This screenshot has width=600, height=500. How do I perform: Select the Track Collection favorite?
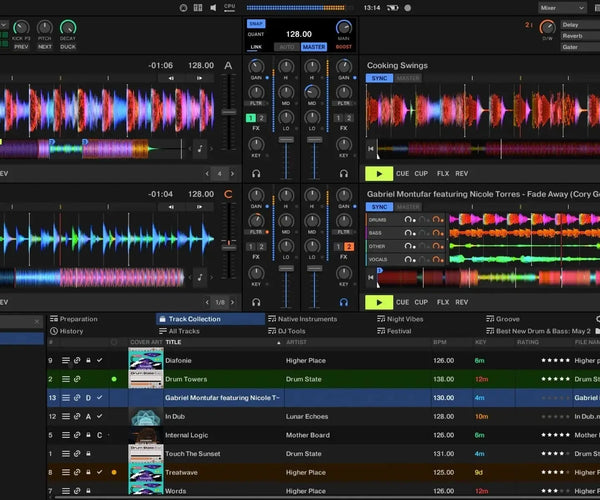click(210, 319)
